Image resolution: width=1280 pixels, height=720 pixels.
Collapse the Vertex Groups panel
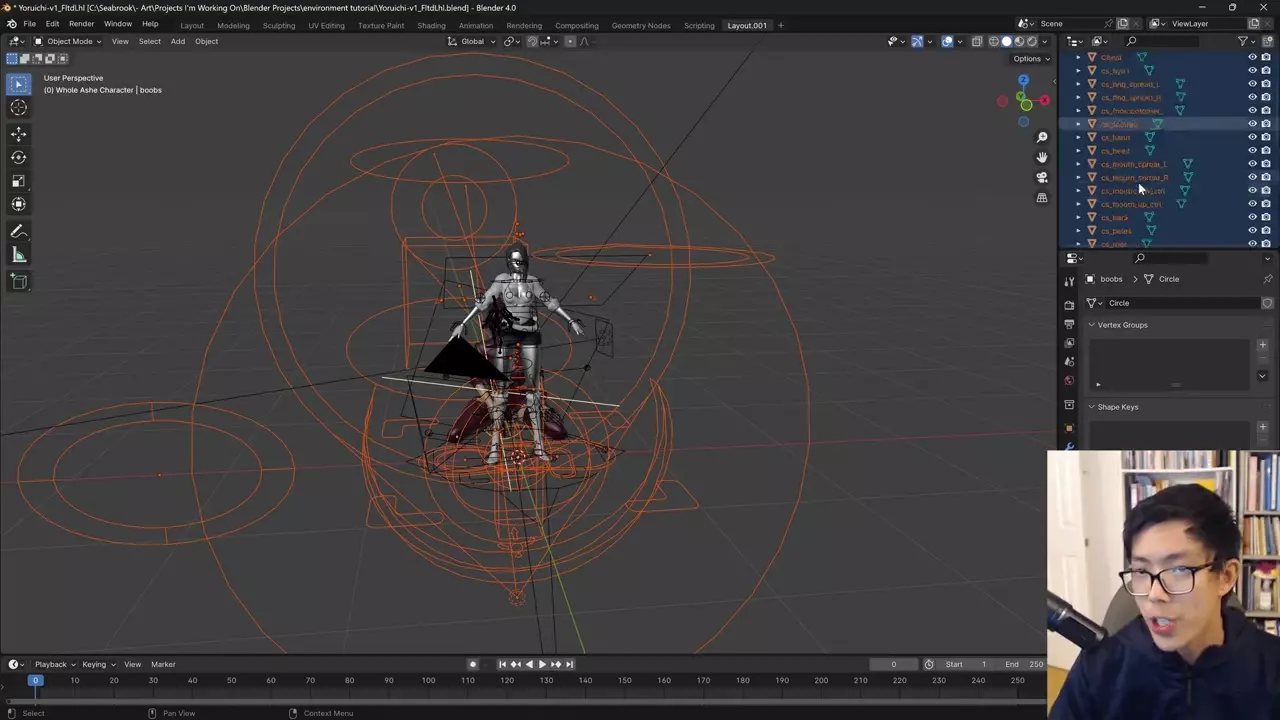(x=1092, y=325)
